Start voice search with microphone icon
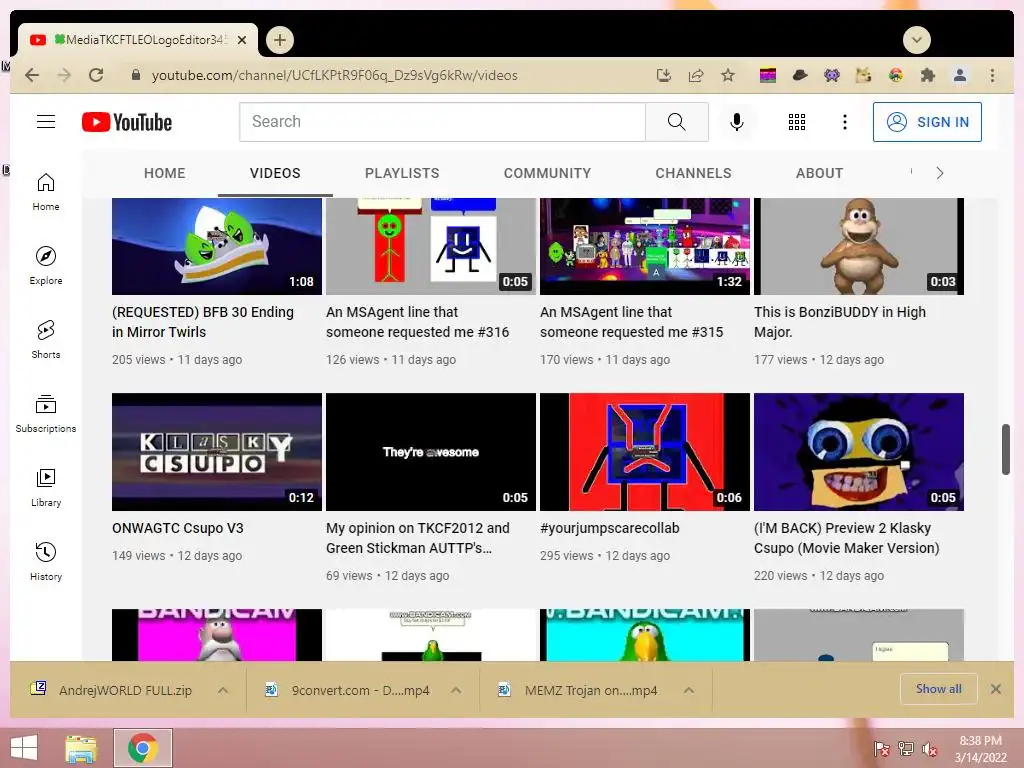 [737, 121]
